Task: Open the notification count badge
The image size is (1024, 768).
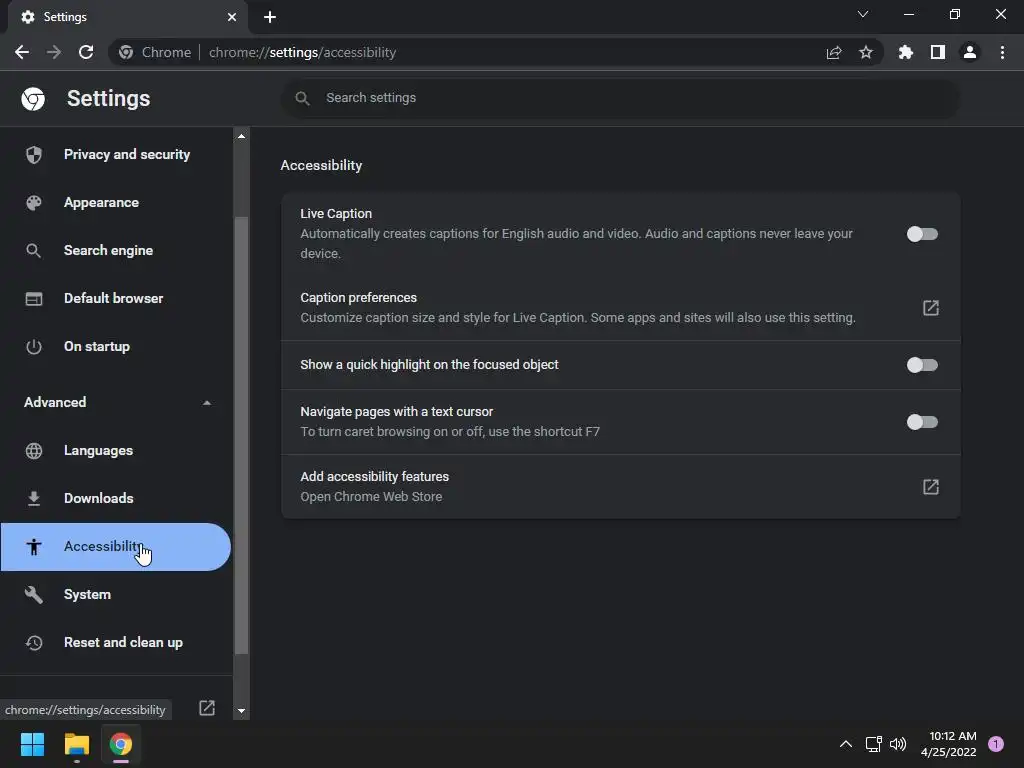Action: (x=996, y=744)
